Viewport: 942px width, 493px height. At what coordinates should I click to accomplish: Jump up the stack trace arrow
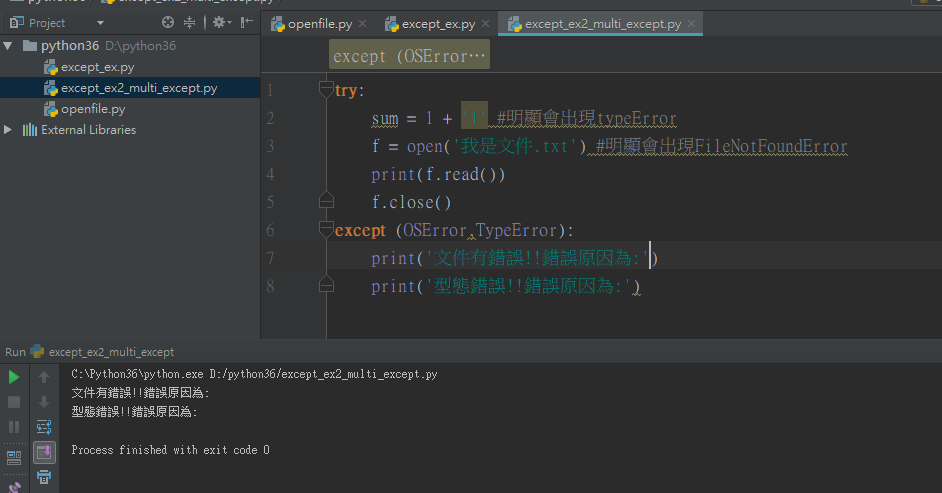(x=44, y=377)
